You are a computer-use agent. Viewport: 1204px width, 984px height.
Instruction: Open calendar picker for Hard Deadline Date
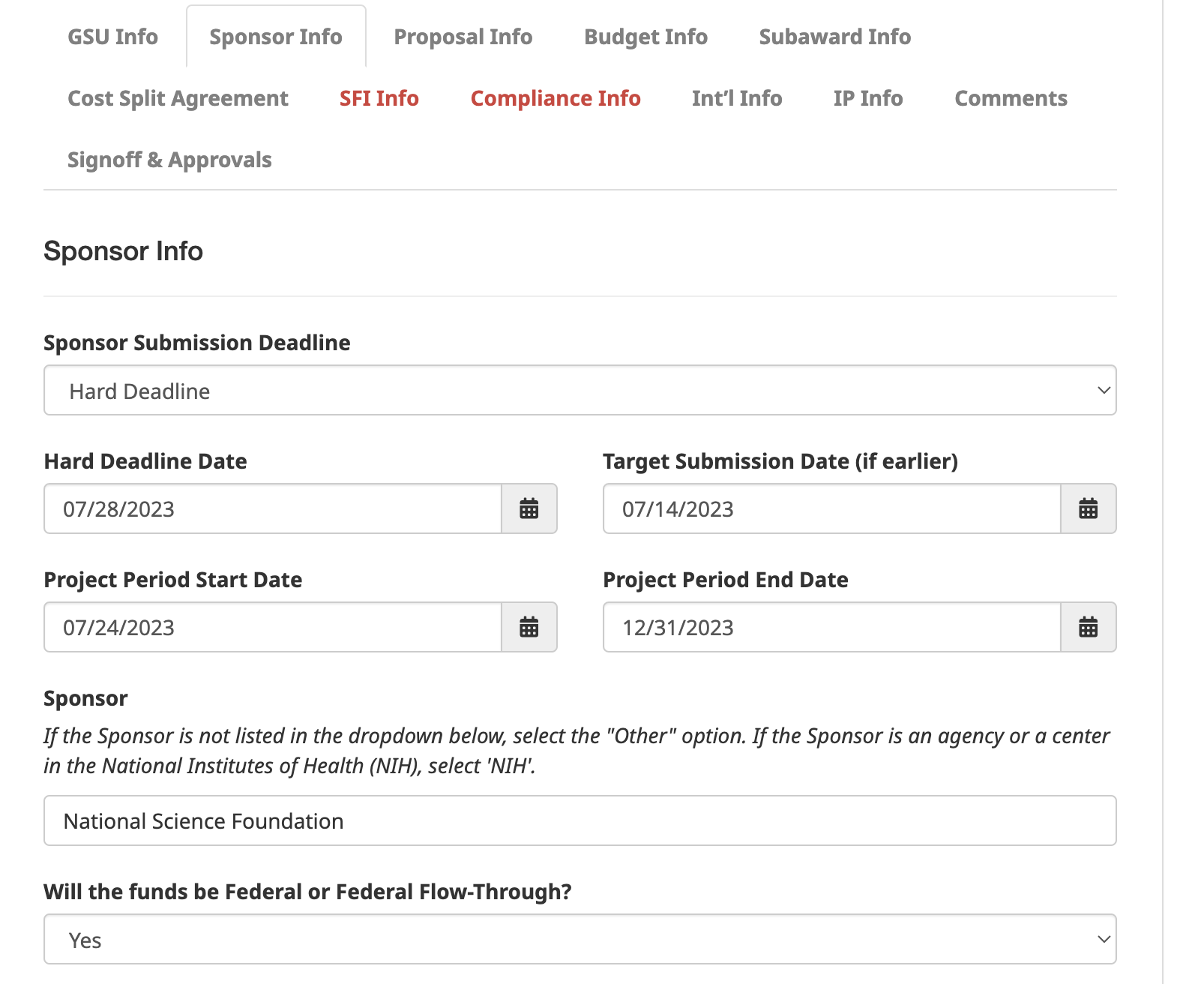tap(529, 508)
